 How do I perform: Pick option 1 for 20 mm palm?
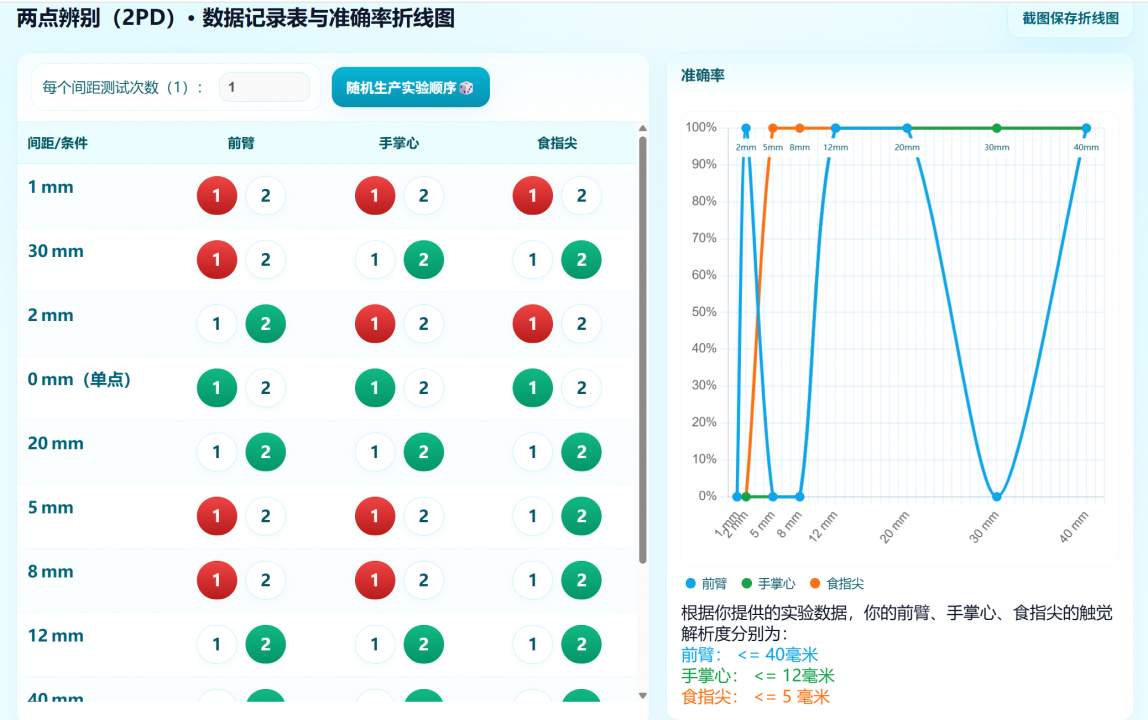coord(375,452)
